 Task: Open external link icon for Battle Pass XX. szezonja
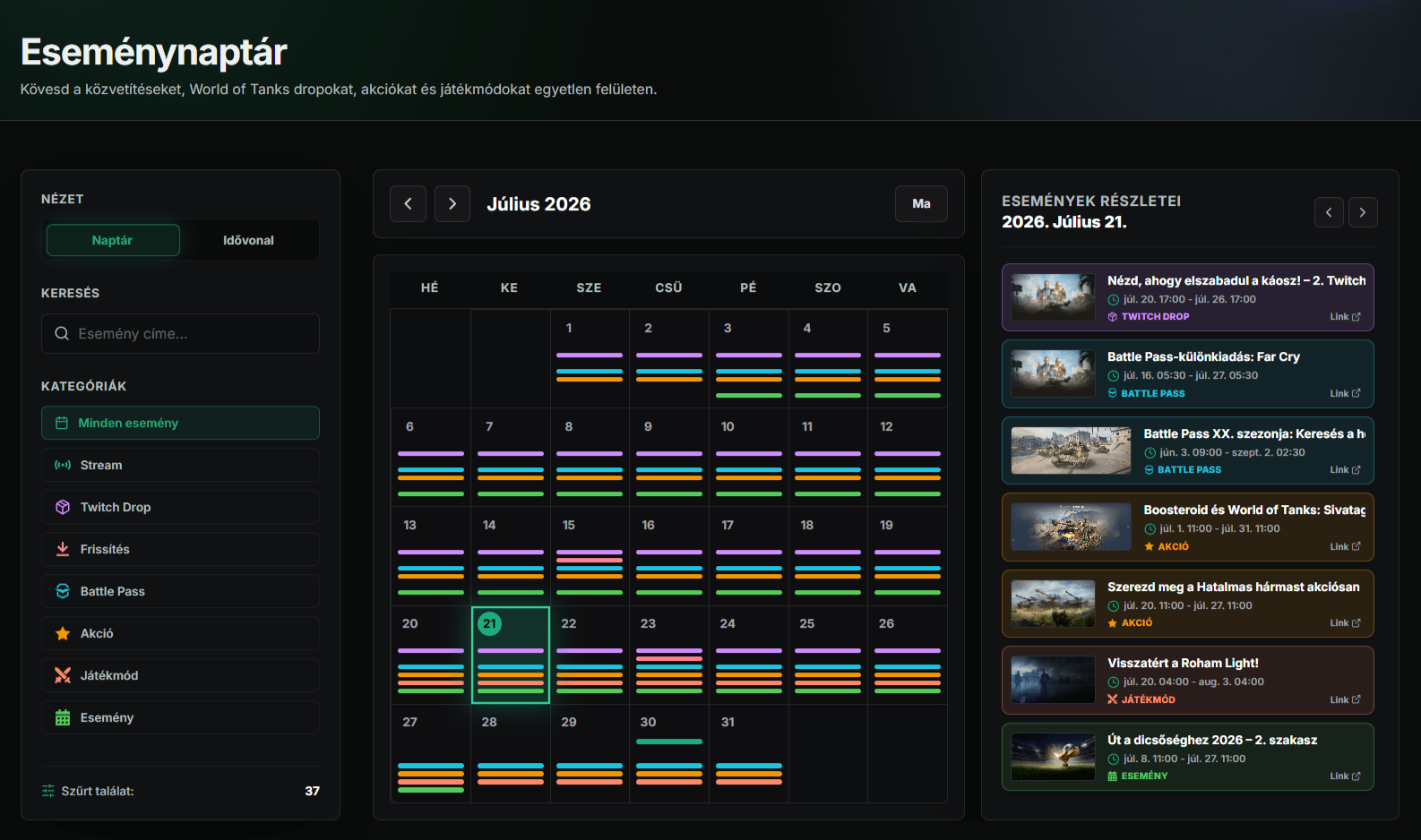click(x=1356, y=469)
